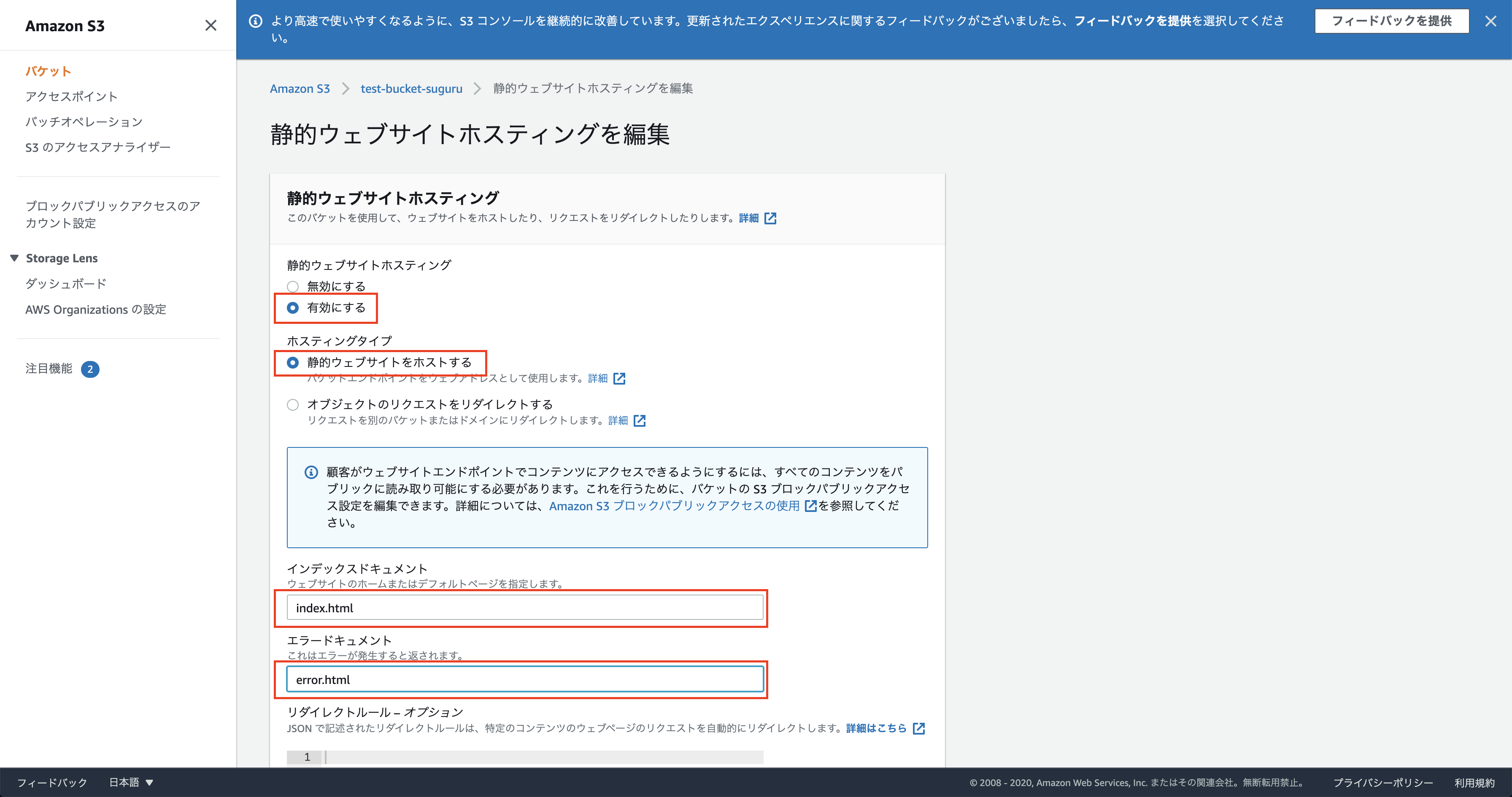Image resolution: width=1512 pixels, height=797 pixels.
Task: Dismiss the blue feedback banner
Action: click(x=1490, y=21)
